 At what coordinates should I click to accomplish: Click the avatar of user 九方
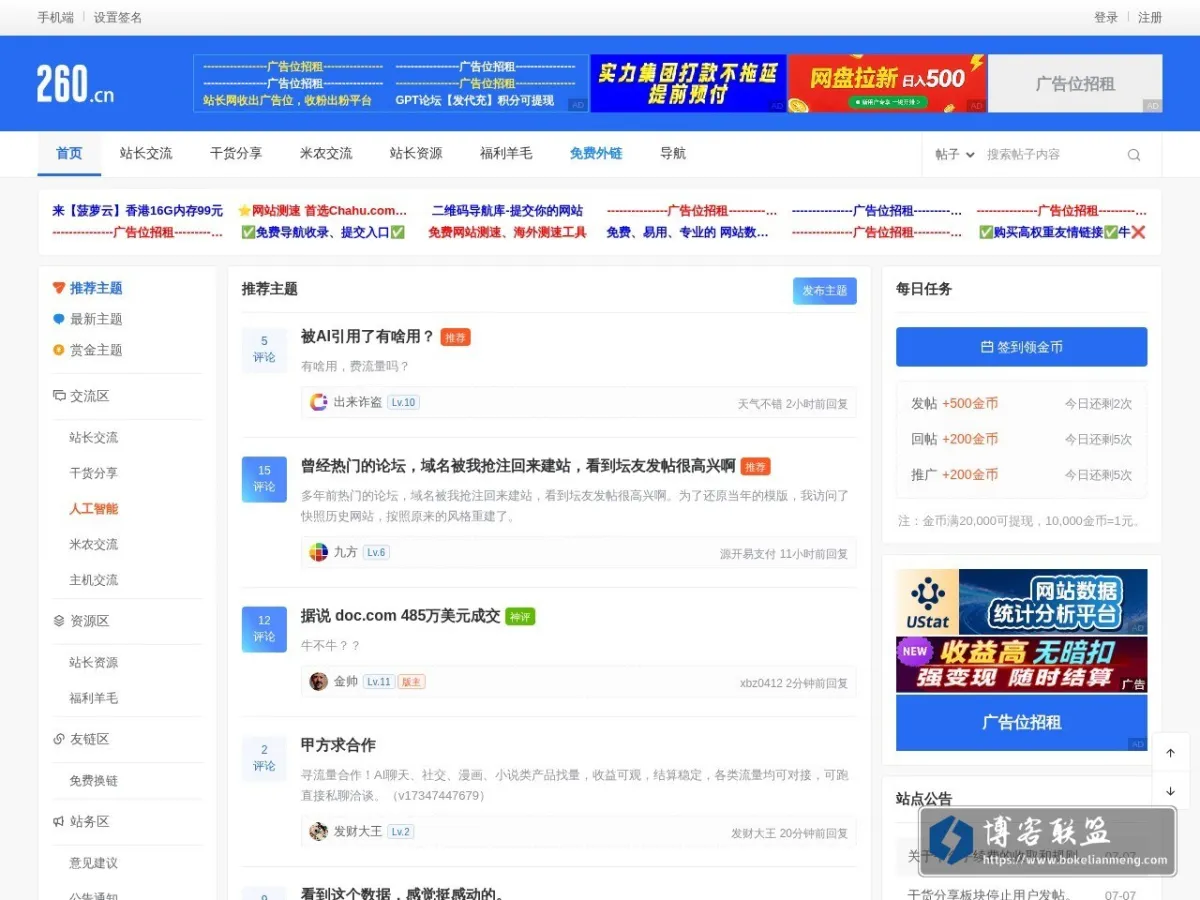tap(319, 552)
